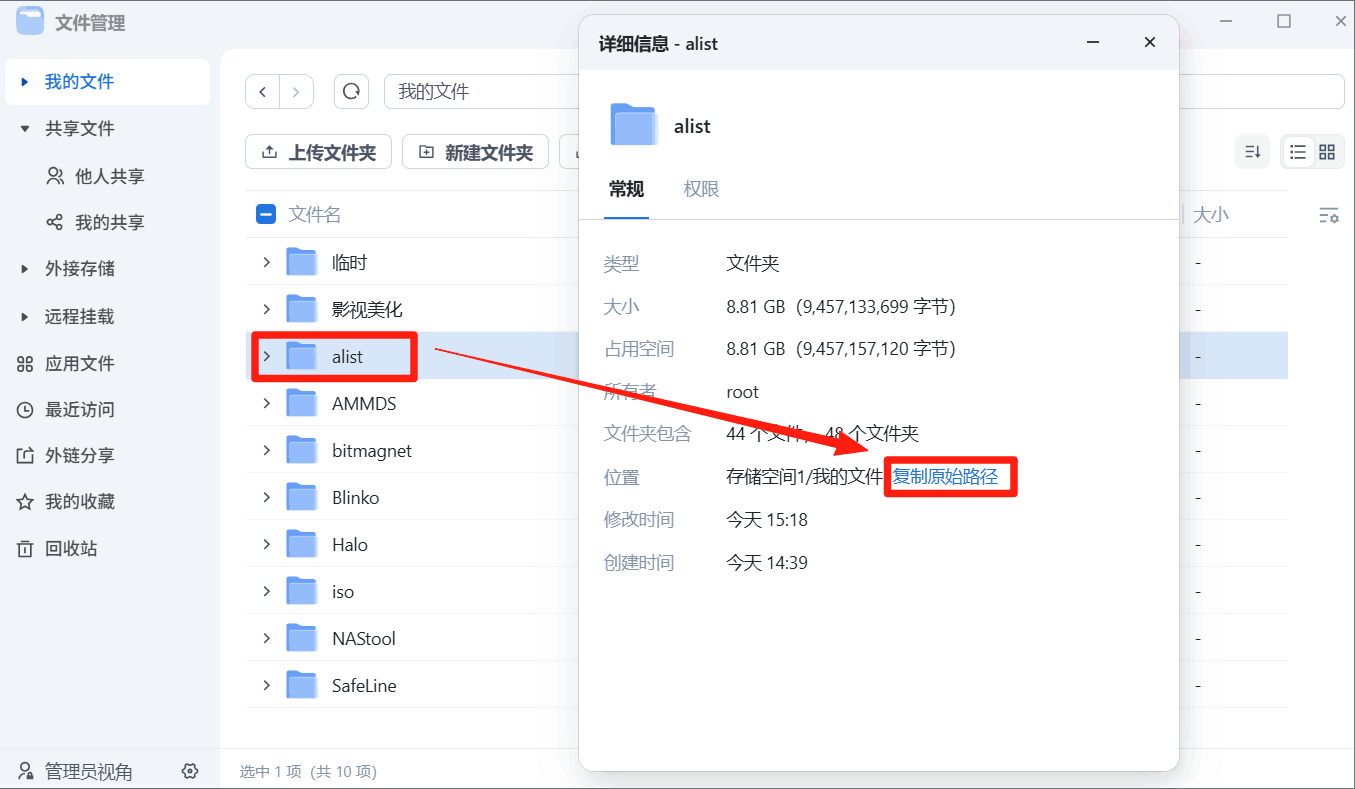This screenshot has height=789, width=1355.
Task: Open 回收站 recycle bin
Action: click(x=70, y=548)
